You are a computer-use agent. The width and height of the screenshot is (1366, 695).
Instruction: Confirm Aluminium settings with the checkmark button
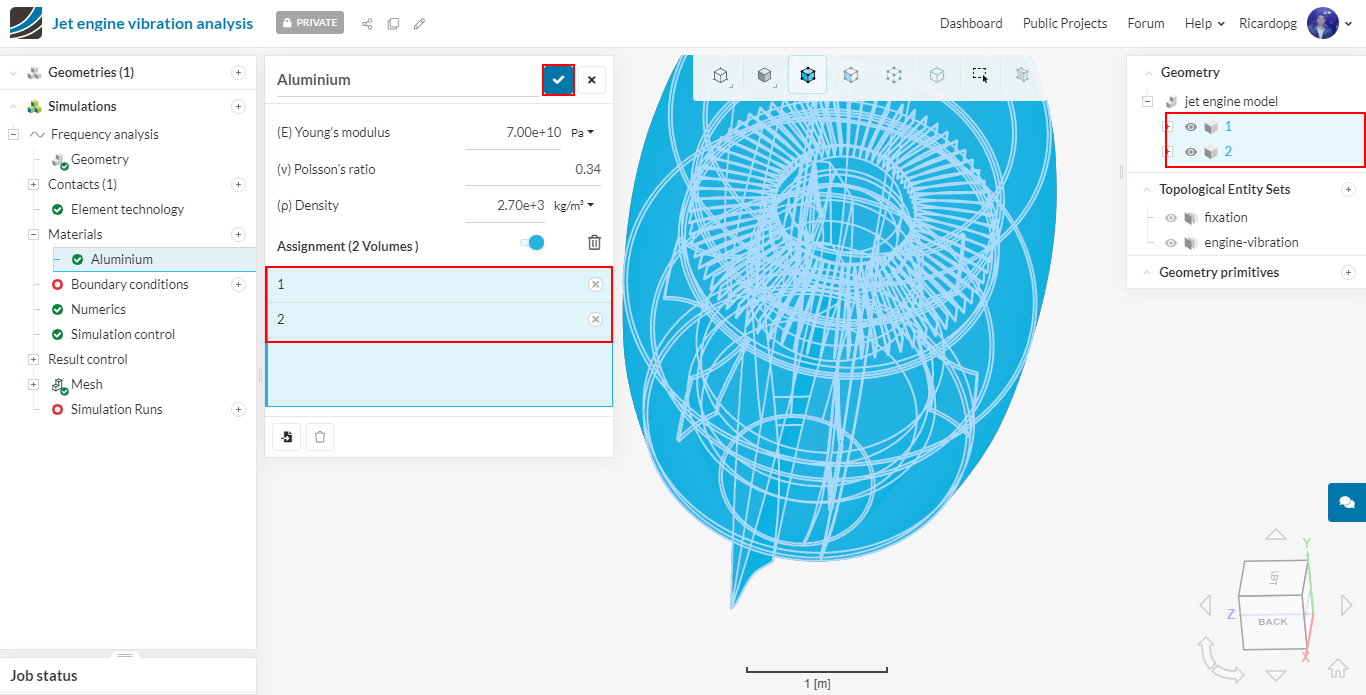[x=558, y=80]
